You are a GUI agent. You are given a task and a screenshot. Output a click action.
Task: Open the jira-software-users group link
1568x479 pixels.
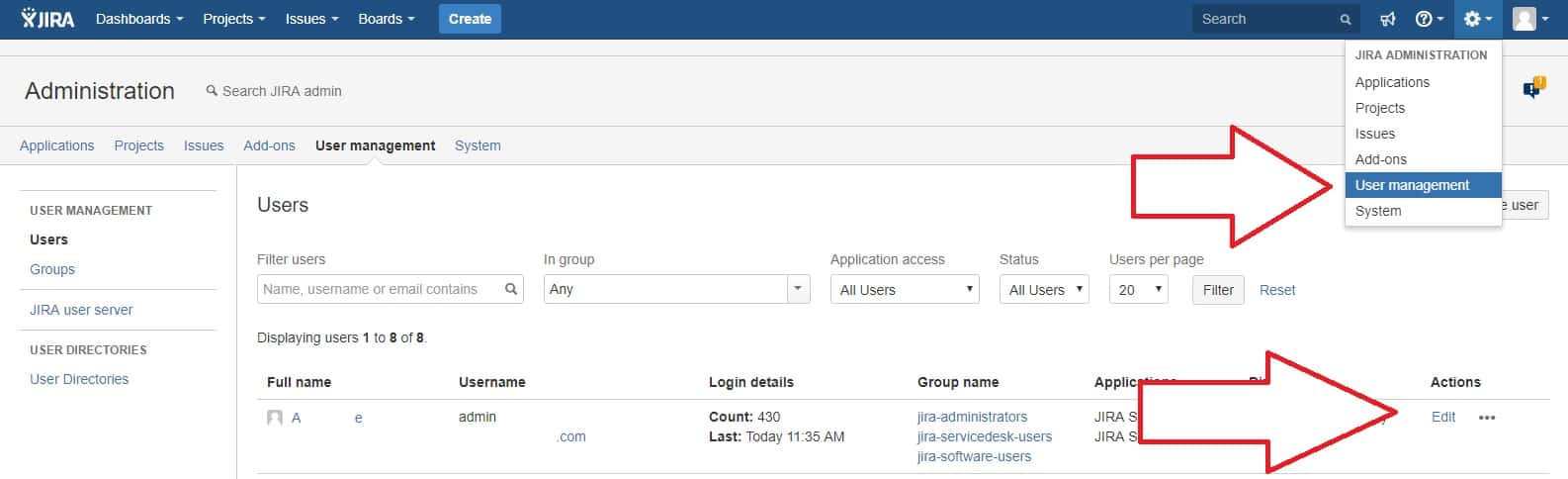coord(974,456)
